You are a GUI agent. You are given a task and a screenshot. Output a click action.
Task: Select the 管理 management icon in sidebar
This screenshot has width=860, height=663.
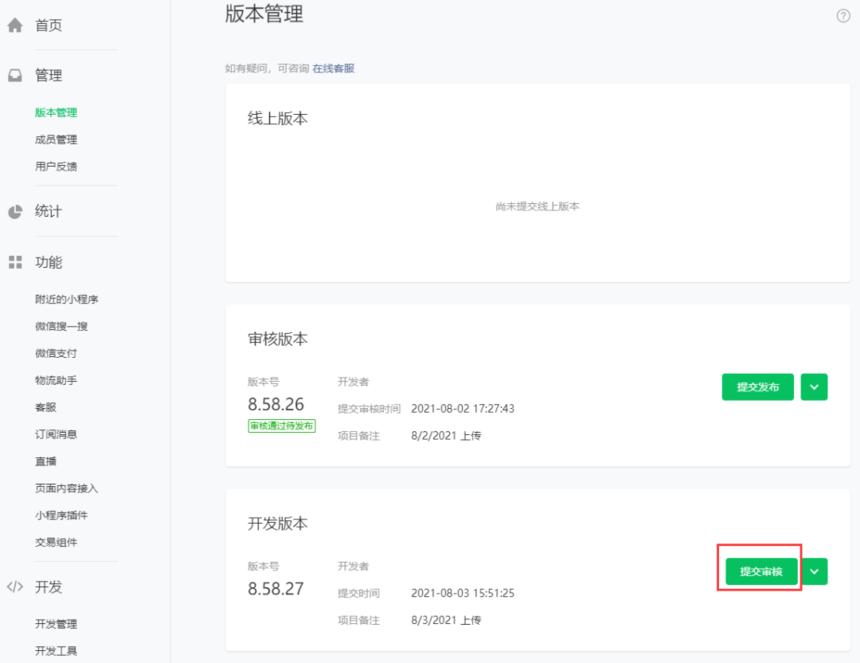12,74
